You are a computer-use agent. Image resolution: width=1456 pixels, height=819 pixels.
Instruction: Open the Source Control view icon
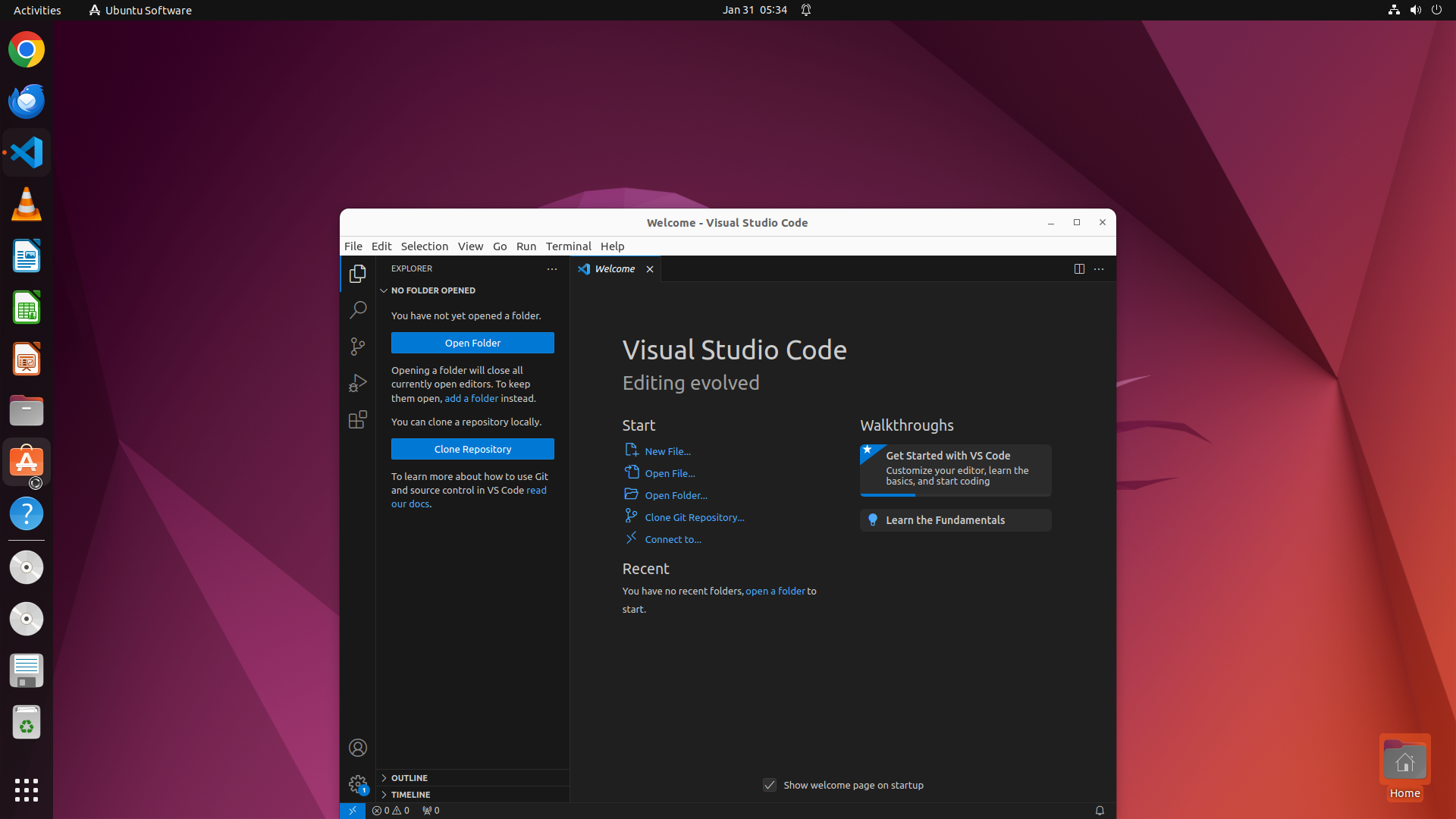(x=358, y=346)
